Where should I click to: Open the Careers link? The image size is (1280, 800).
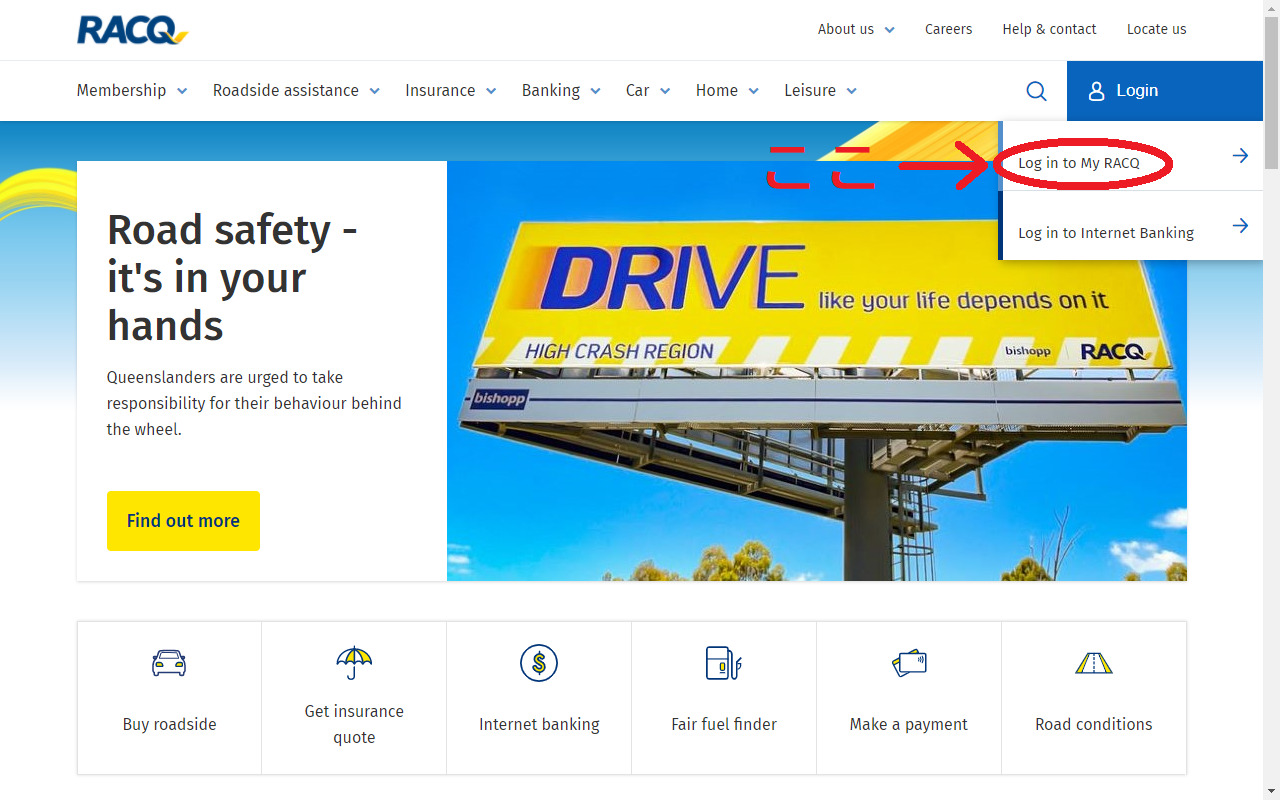click(x=948, y=30)
